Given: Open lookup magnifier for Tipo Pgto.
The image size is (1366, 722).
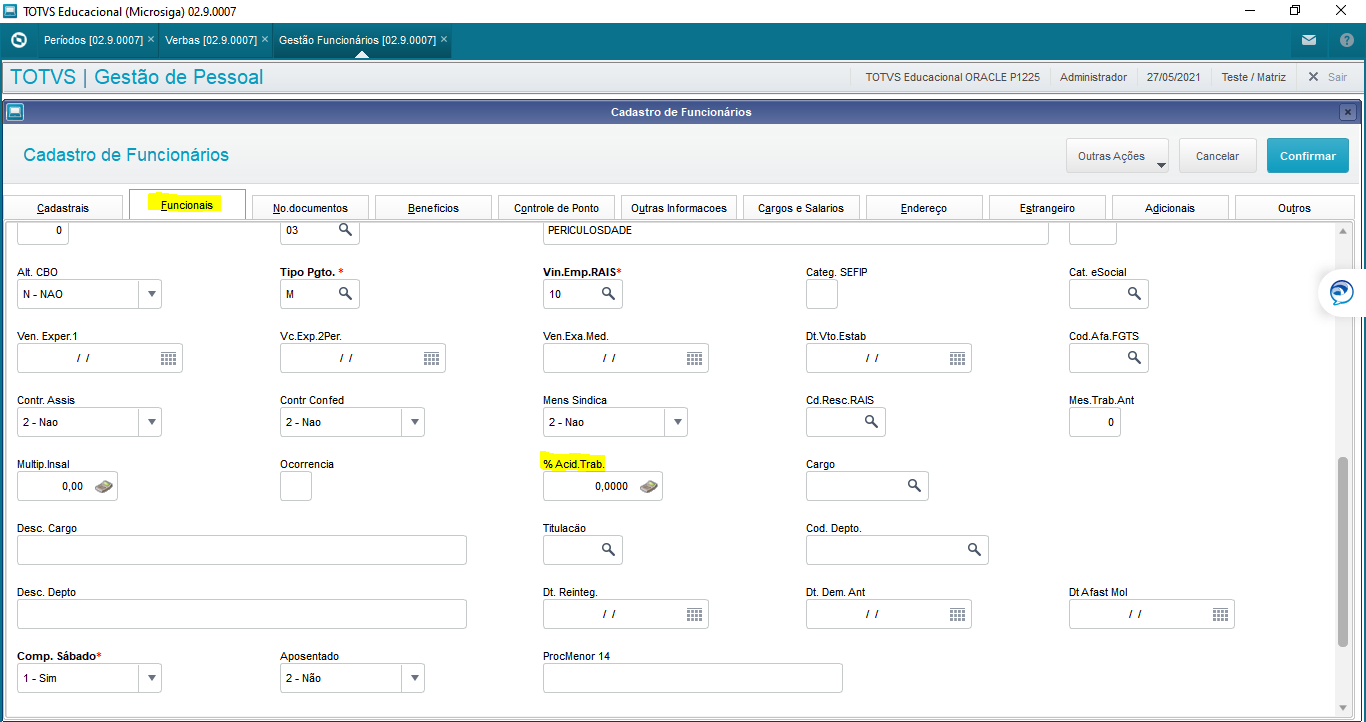Looking at the screenshot, I should pos(345,293).
